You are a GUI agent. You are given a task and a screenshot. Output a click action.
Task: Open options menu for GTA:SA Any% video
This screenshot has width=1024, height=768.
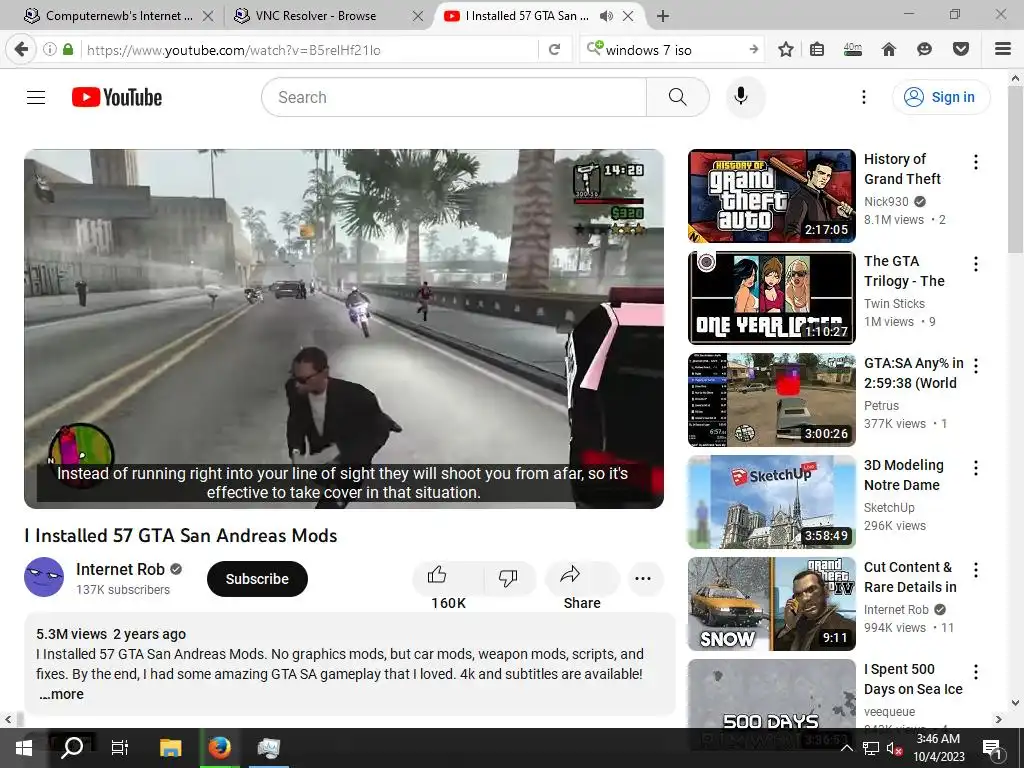click(976, 366)
